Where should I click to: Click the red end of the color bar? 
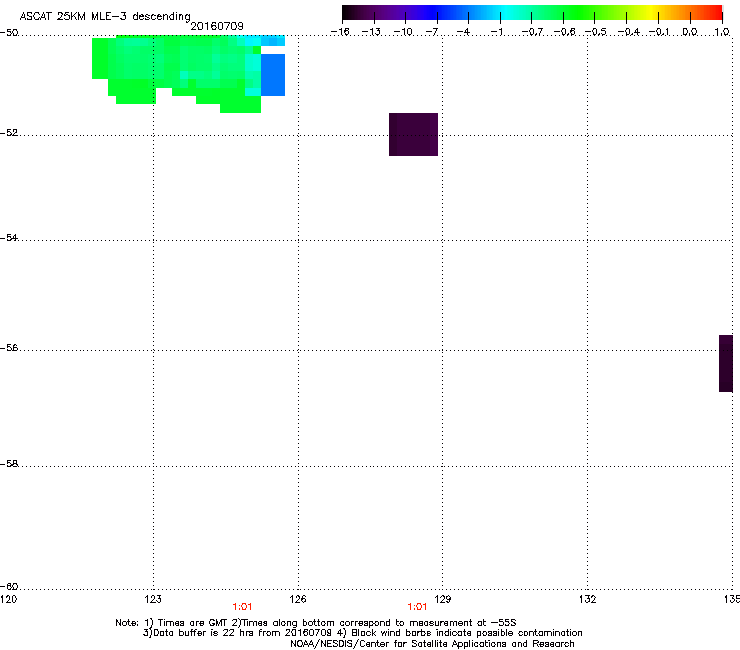point(713,12)
